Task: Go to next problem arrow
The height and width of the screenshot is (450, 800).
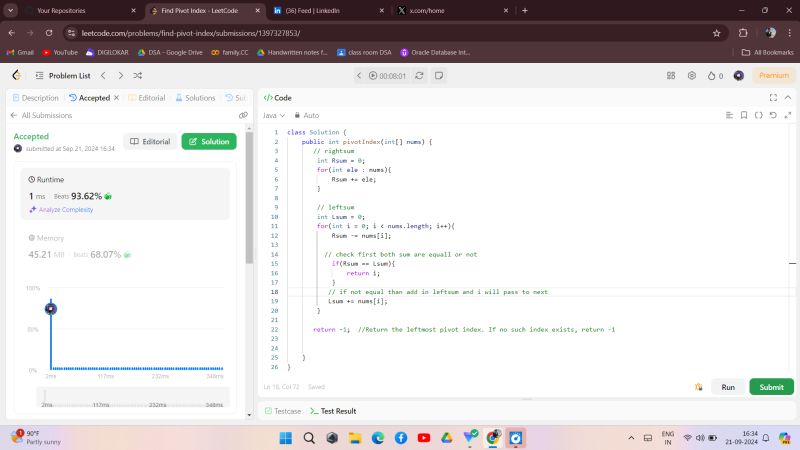Action: (120, 76)
